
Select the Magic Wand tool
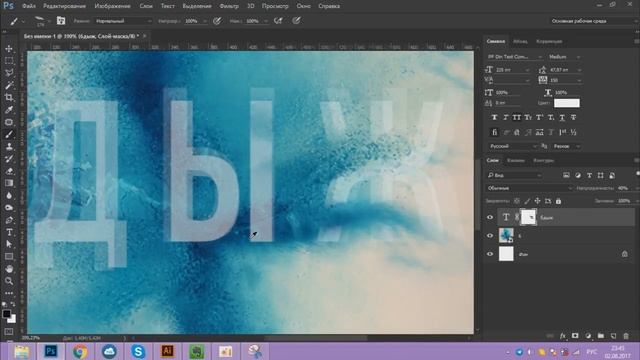coord(9,85)
